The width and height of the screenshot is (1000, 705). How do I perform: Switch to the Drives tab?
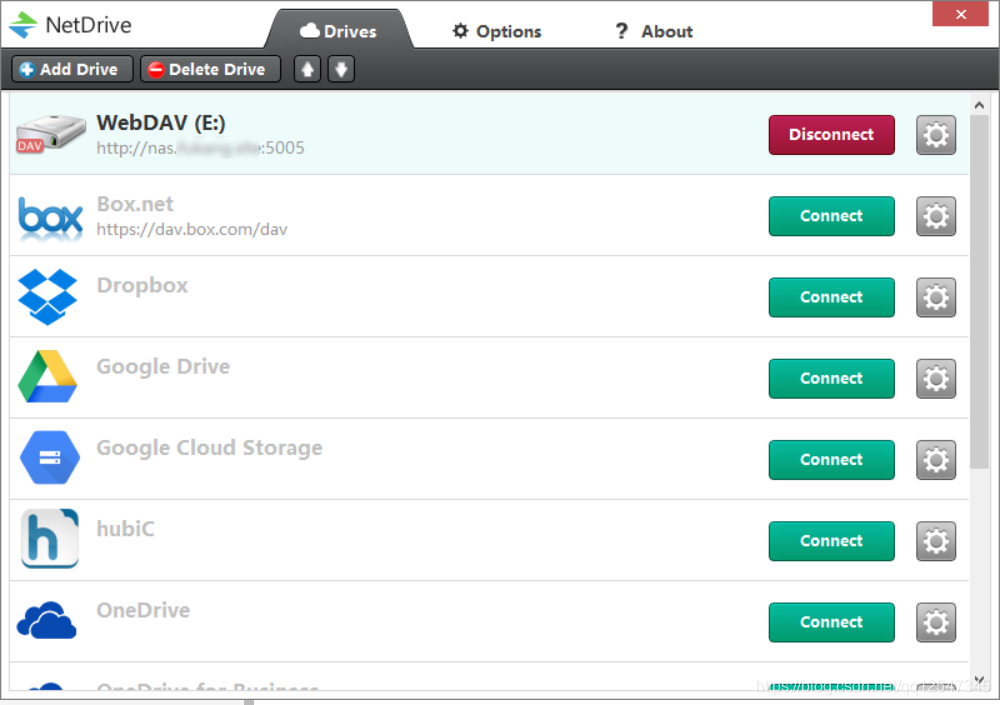[x=339, y=31]
